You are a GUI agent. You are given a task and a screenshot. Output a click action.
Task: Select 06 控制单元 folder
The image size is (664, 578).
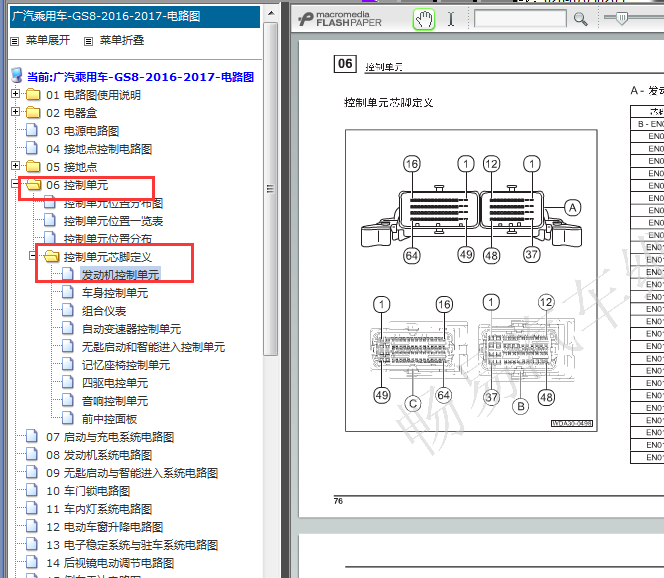(x=77, y=185)
